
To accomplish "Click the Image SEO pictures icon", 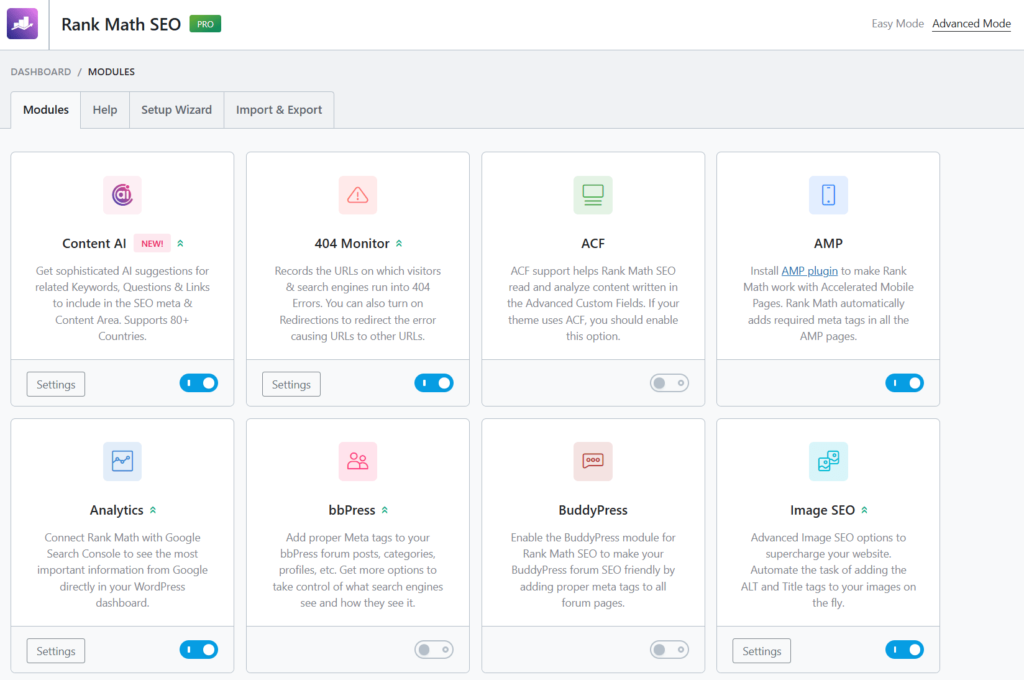I will (x=828, y=461).
